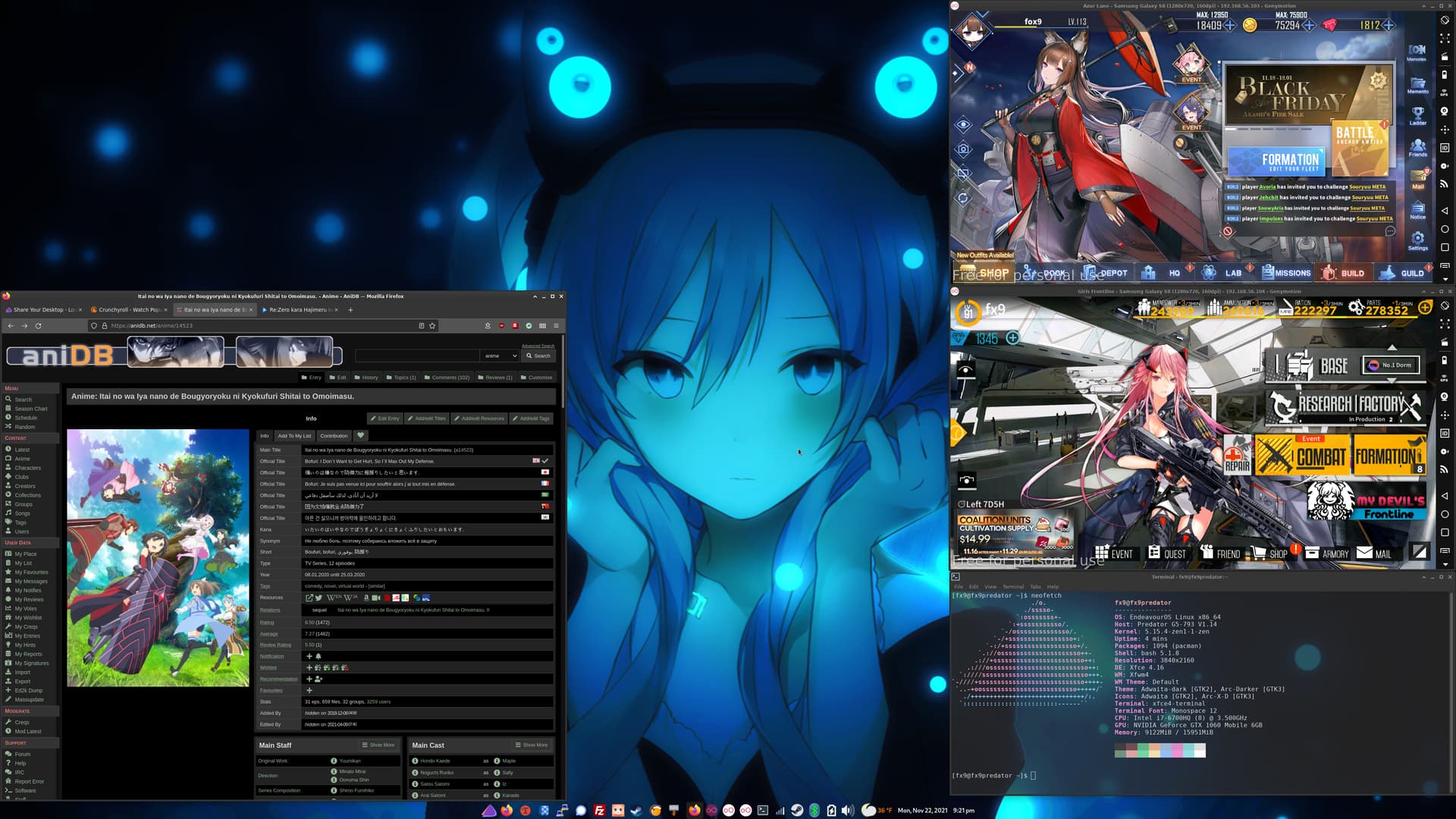Open terminal Tabs menu

tap(1035, 586)
